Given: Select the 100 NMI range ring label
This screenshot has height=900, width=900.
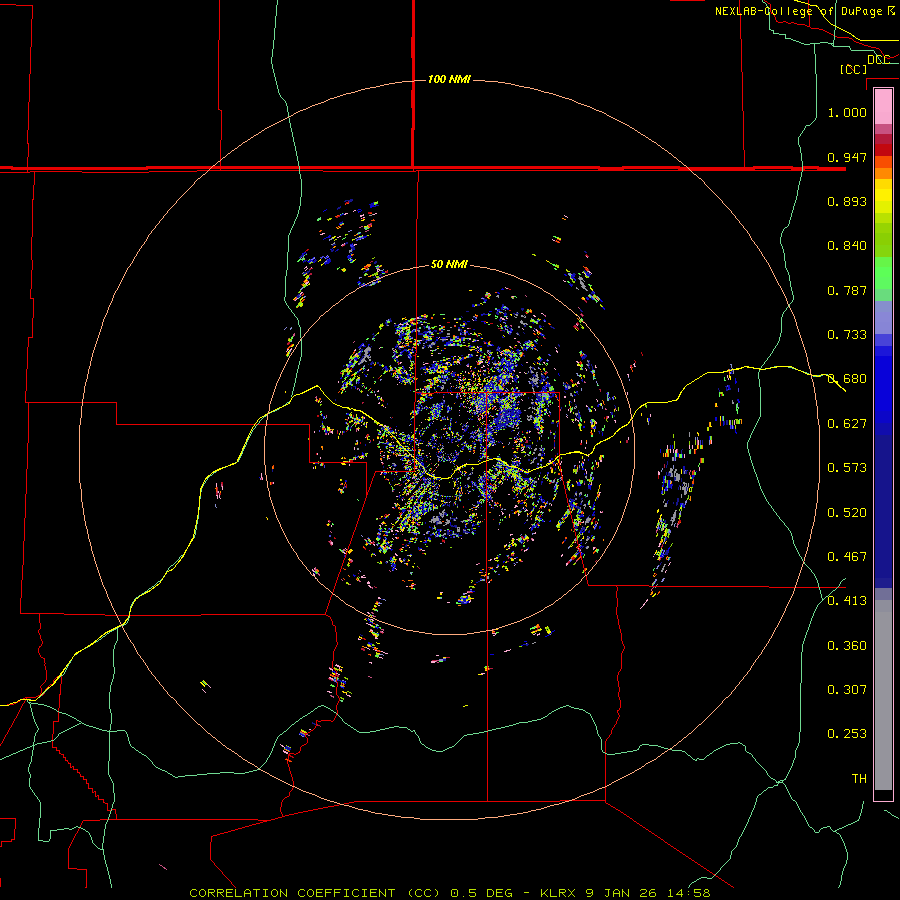Looking at the screenshot, I should pos(449,79).
